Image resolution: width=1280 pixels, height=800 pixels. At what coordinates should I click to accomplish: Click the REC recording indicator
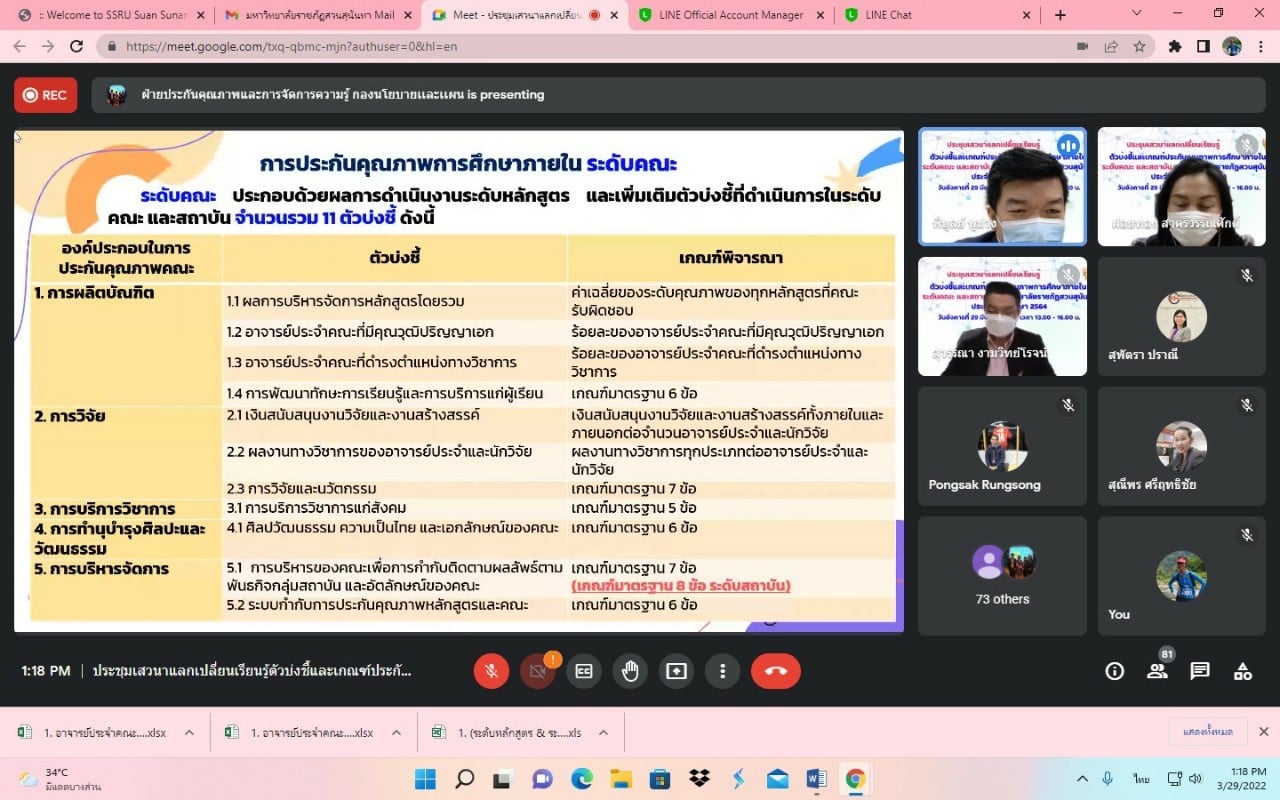45,95
